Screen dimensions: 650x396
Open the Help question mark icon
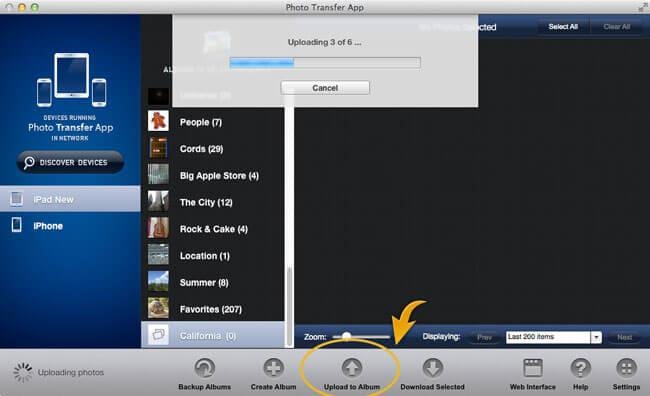pos(580,368)
